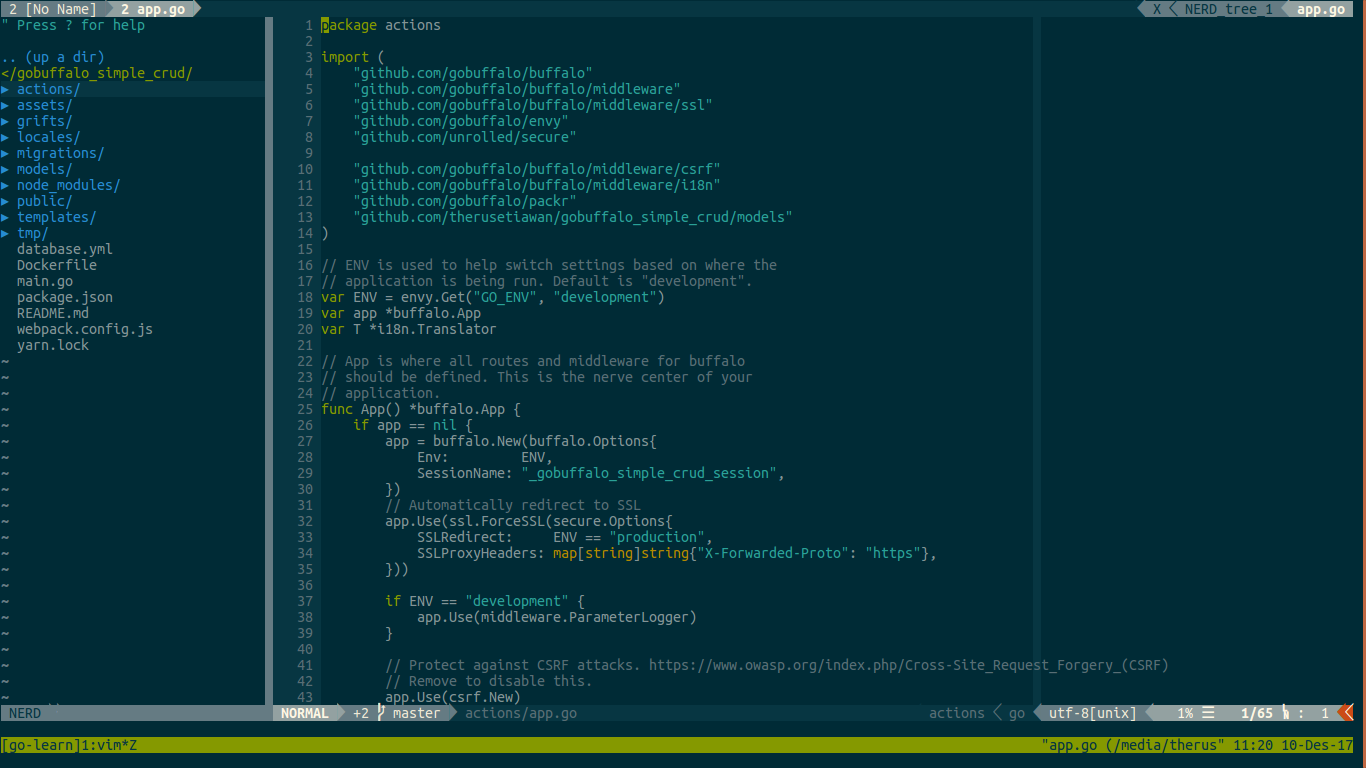Expand the grifts/ folder arrow
Viewport: 1366px width, 768px height.
[5, 121]
